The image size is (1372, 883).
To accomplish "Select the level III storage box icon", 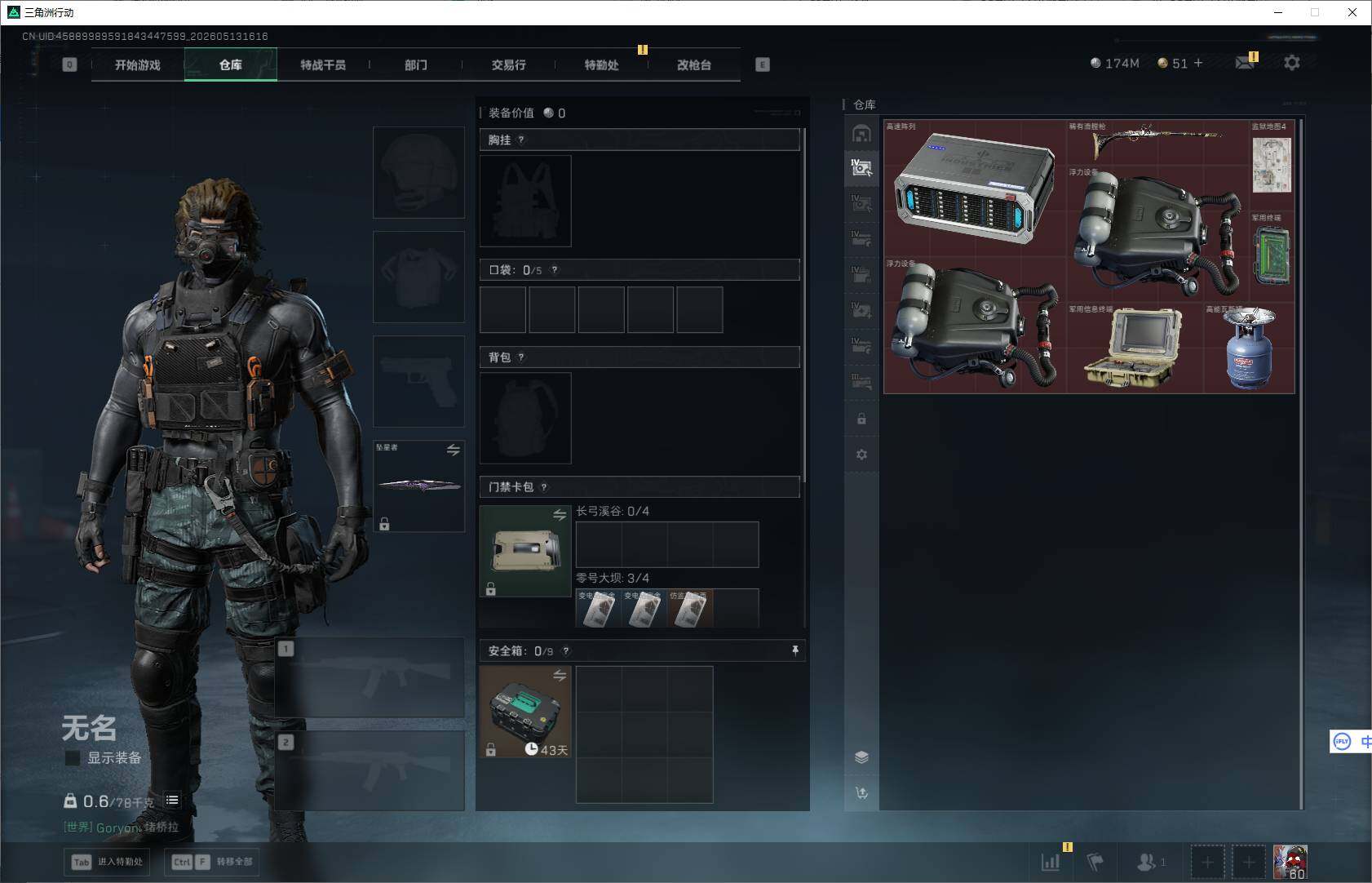I will coord(861,380).
